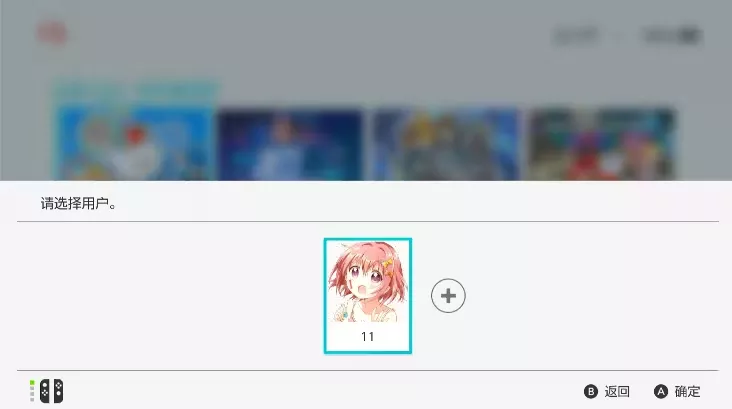Confirm selection with the 确定 label
Screen dimensions: 732x409
click(687, 391)
